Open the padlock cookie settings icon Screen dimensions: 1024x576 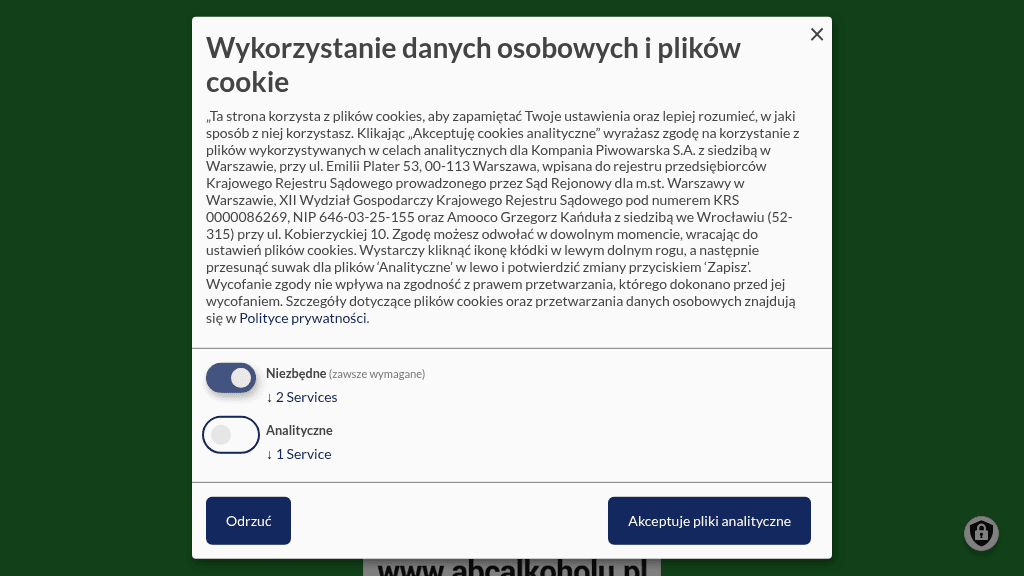click(981, 534)
